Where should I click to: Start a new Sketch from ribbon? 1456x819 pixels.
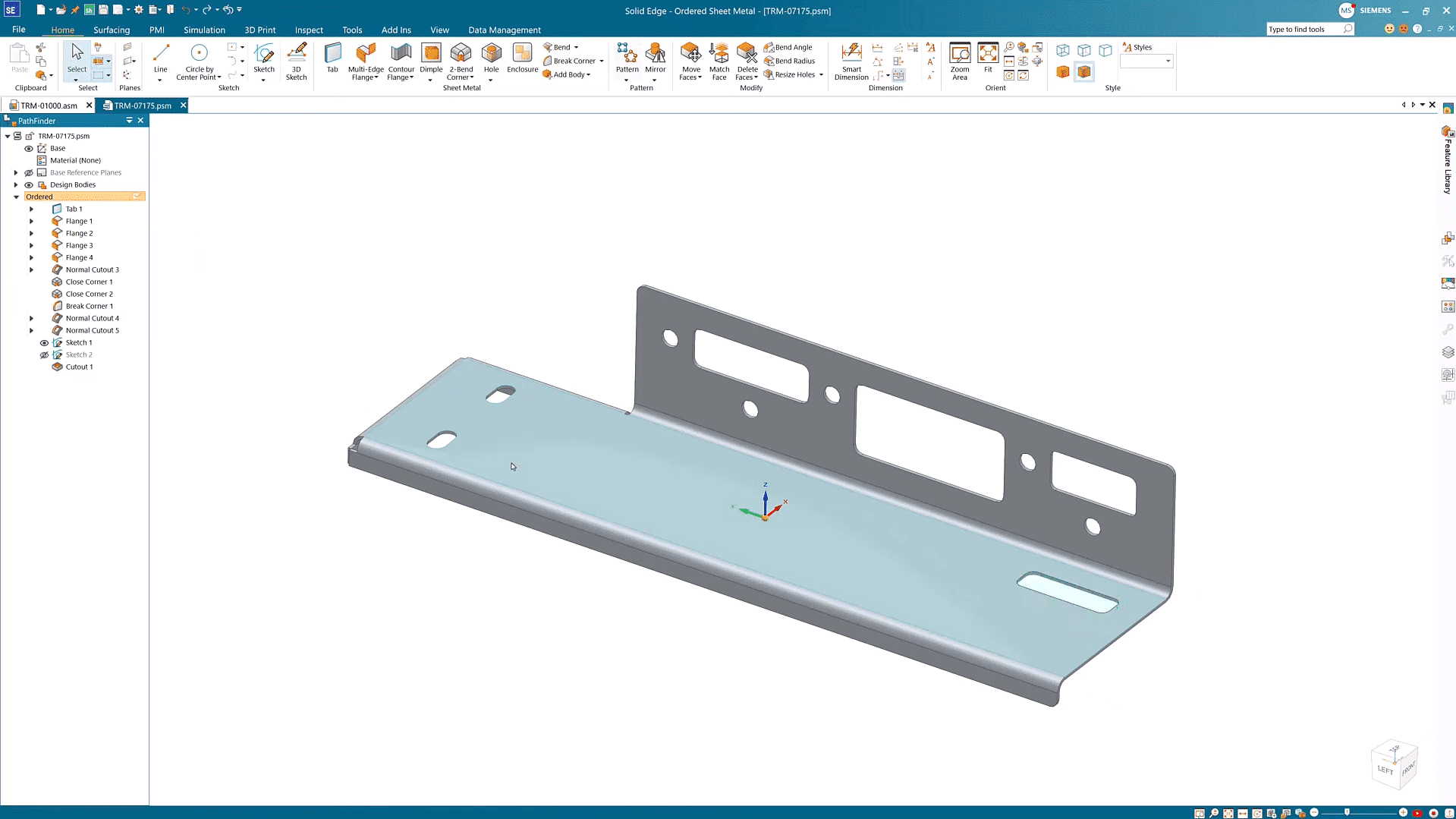tap(264, 58)
